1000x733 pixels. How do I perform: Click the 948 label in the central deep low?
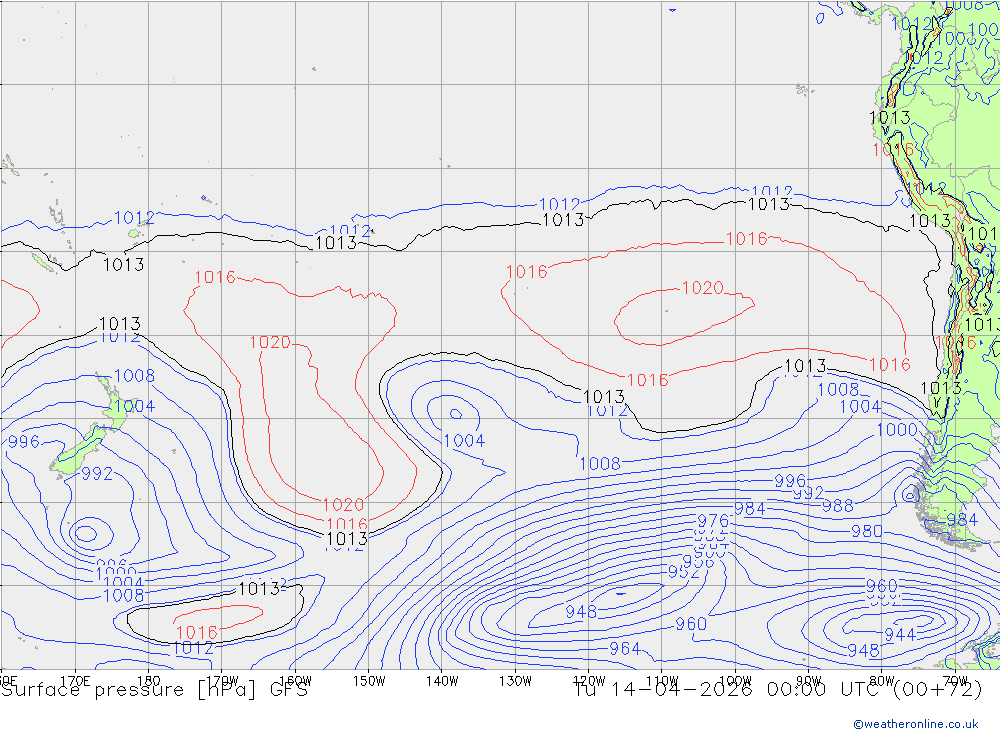pyautogui.click(x=581, y=612)
